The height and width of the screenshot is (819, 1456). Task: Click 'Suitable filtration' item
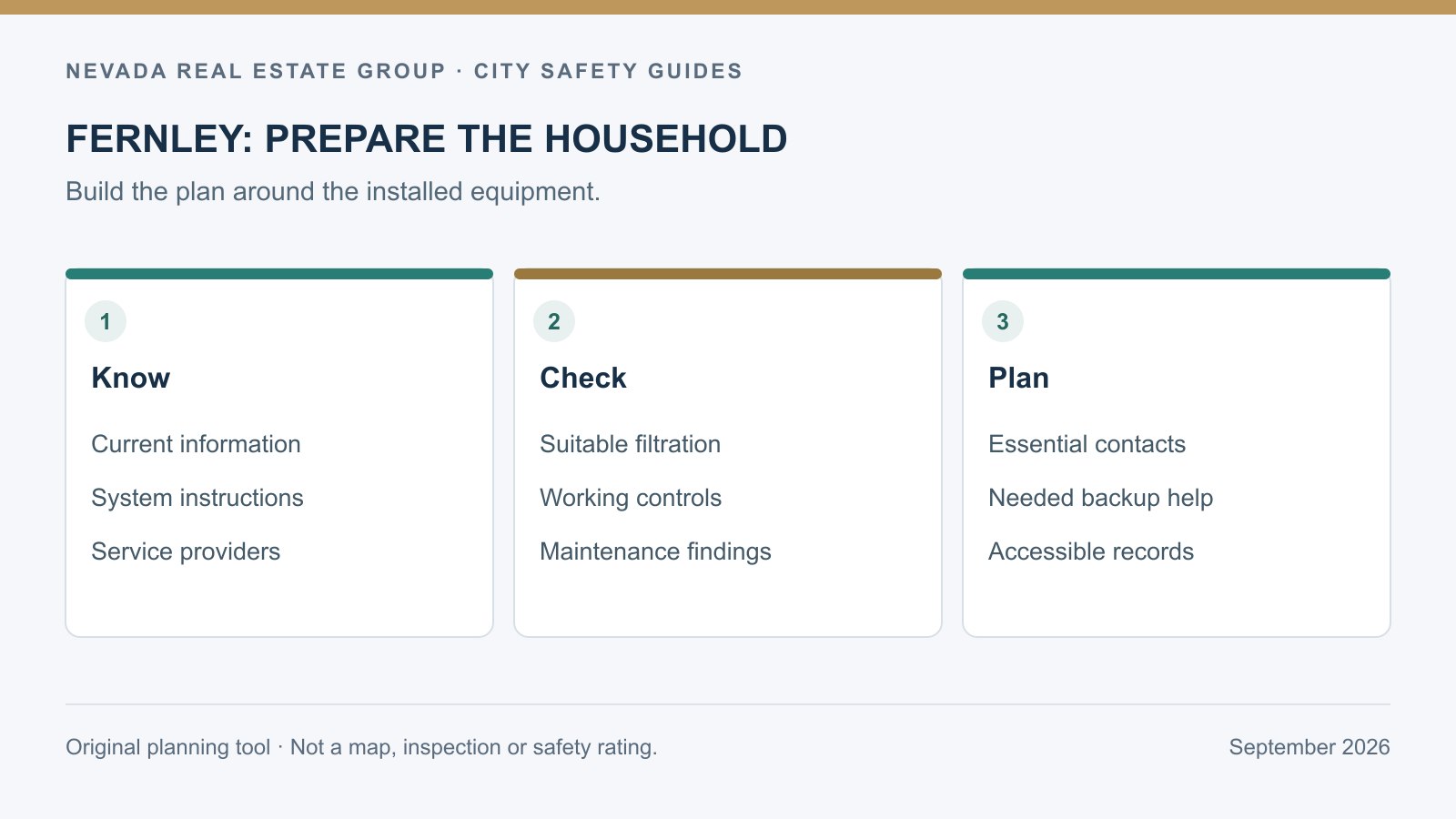pyautogui.click(x=630, y=444)
